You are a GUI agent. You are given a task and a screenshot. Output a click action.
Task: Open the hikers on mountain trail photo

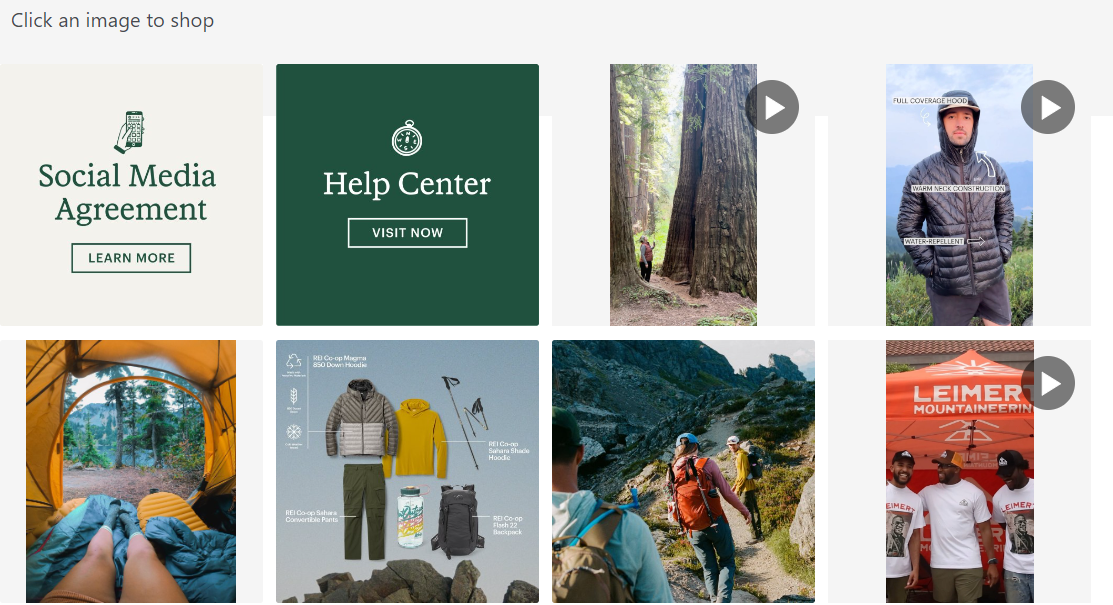pos(684,472)
